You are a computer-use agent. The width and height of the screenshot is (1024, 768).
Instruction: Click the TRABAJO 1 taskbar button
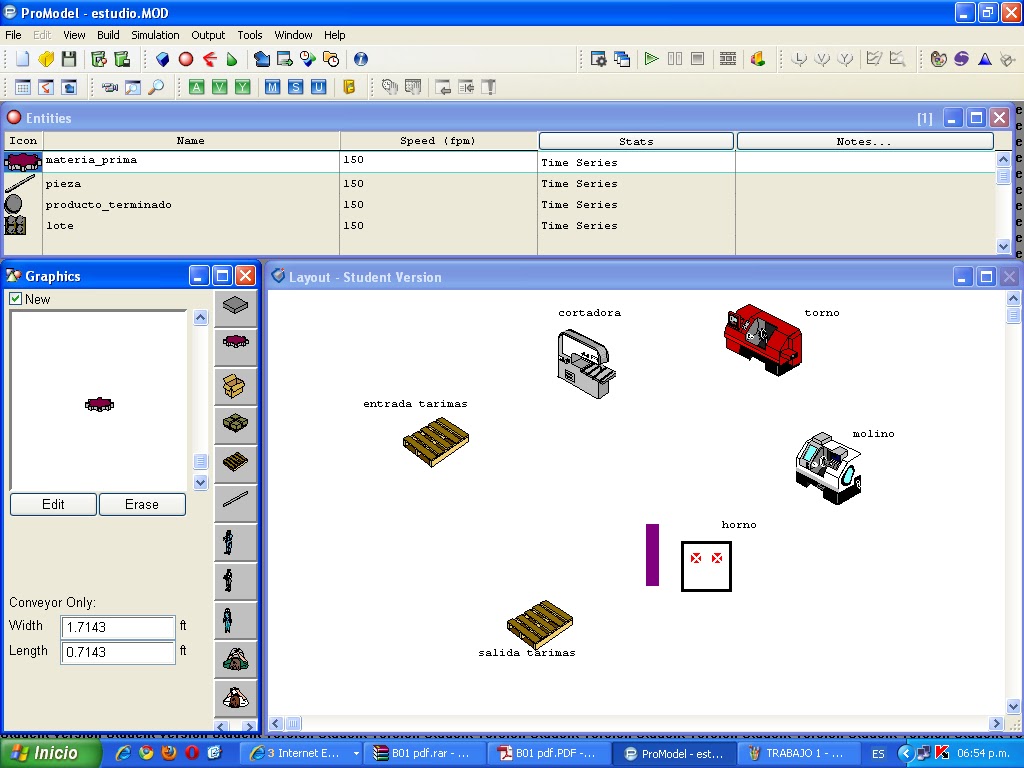pos(802,753)
